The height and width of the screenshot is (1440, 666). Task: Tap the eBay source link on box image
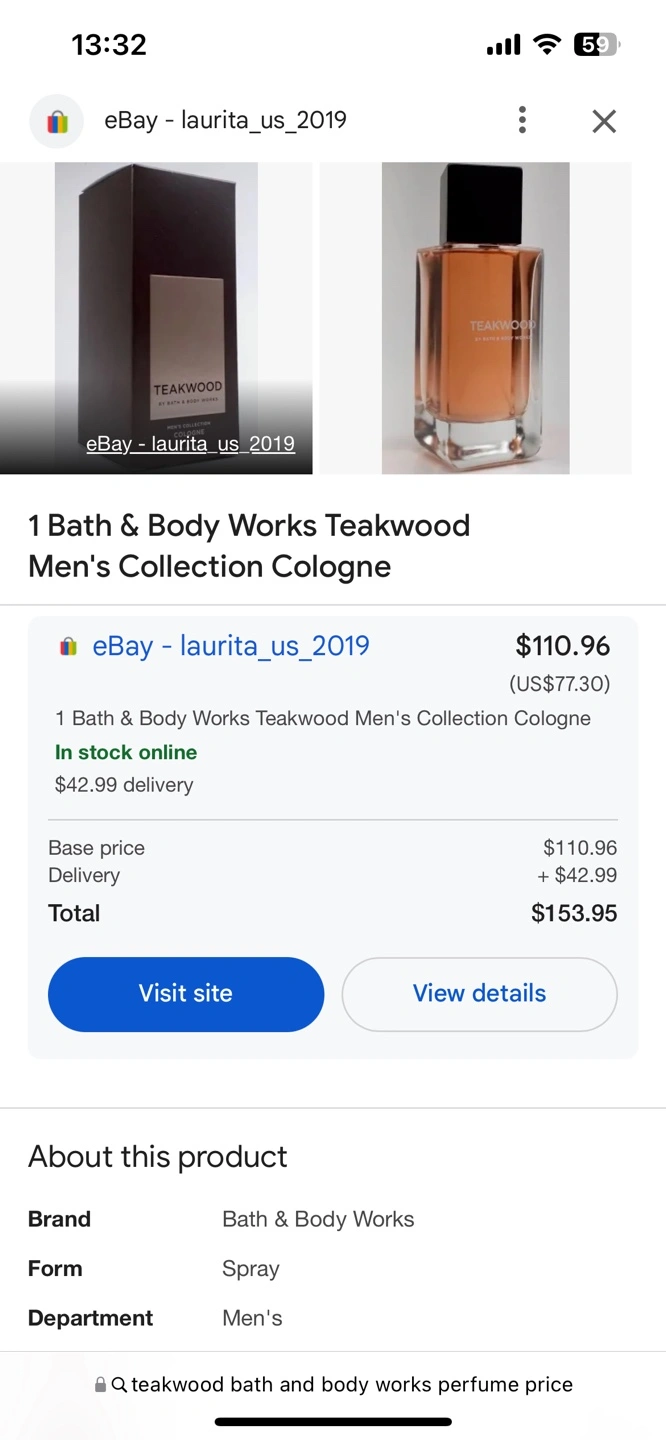(190, 443)
